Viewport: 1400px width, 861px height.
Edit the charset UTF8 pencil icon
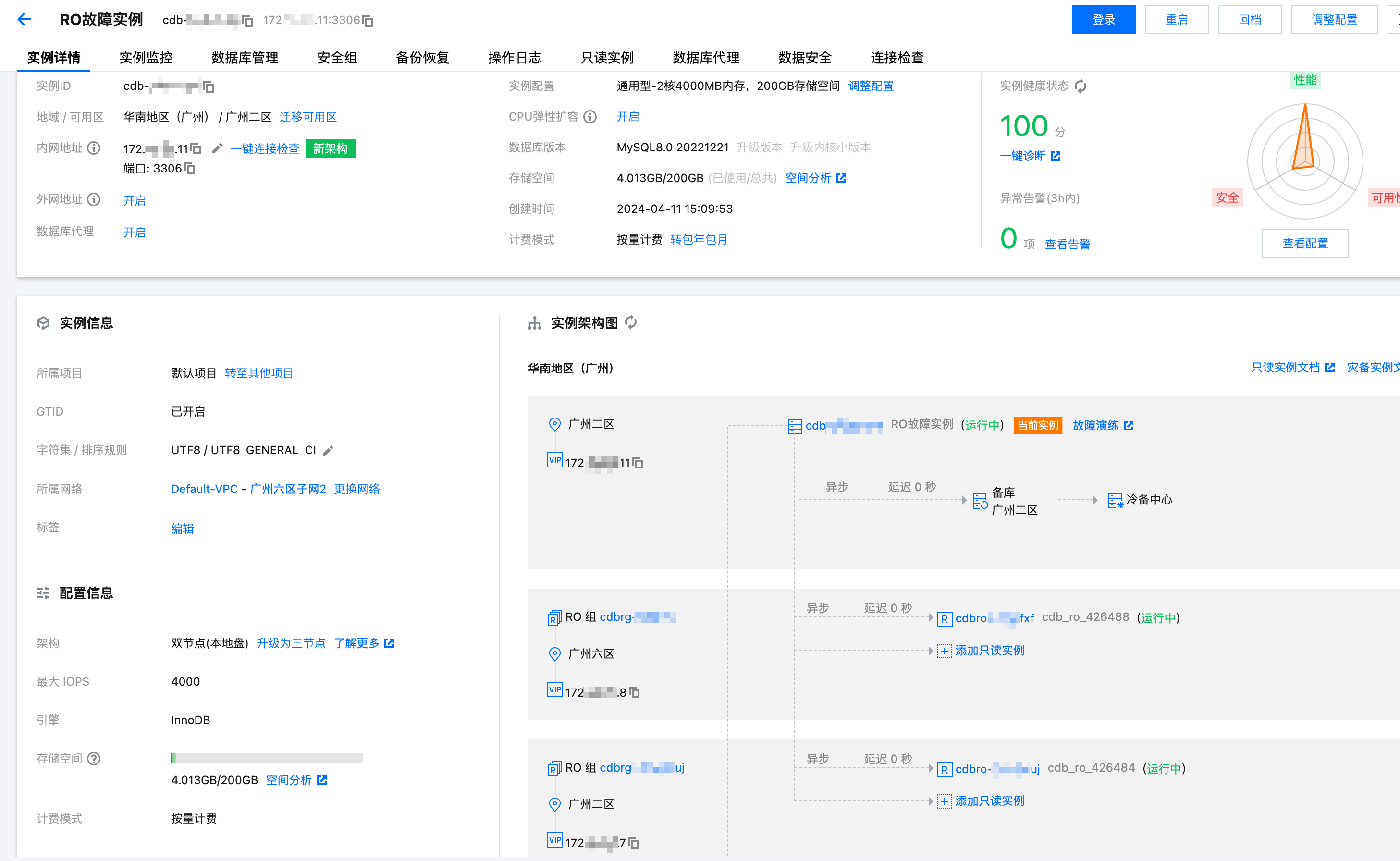click(x=328, y=450)
